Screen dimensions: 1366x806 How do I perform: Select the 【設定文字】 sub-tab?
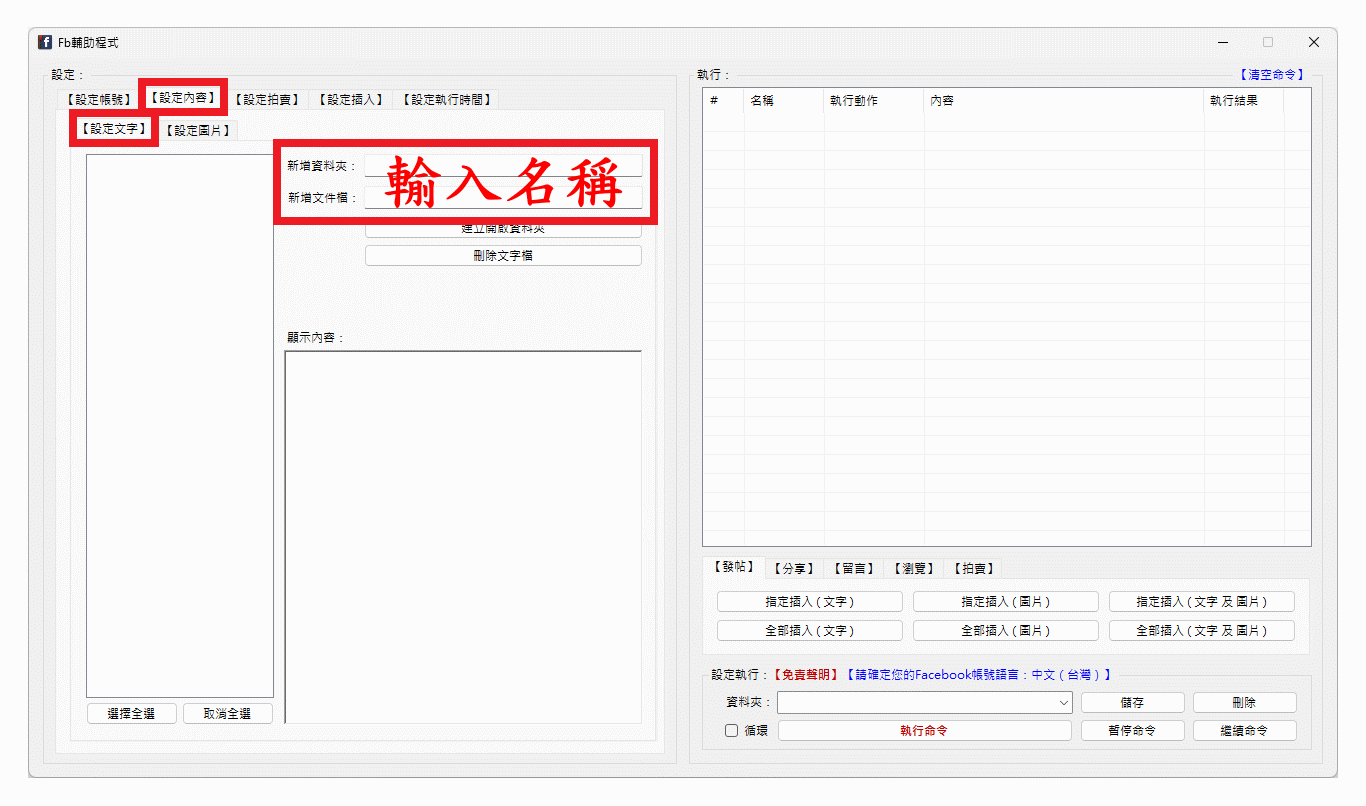(x=113, y=128)
